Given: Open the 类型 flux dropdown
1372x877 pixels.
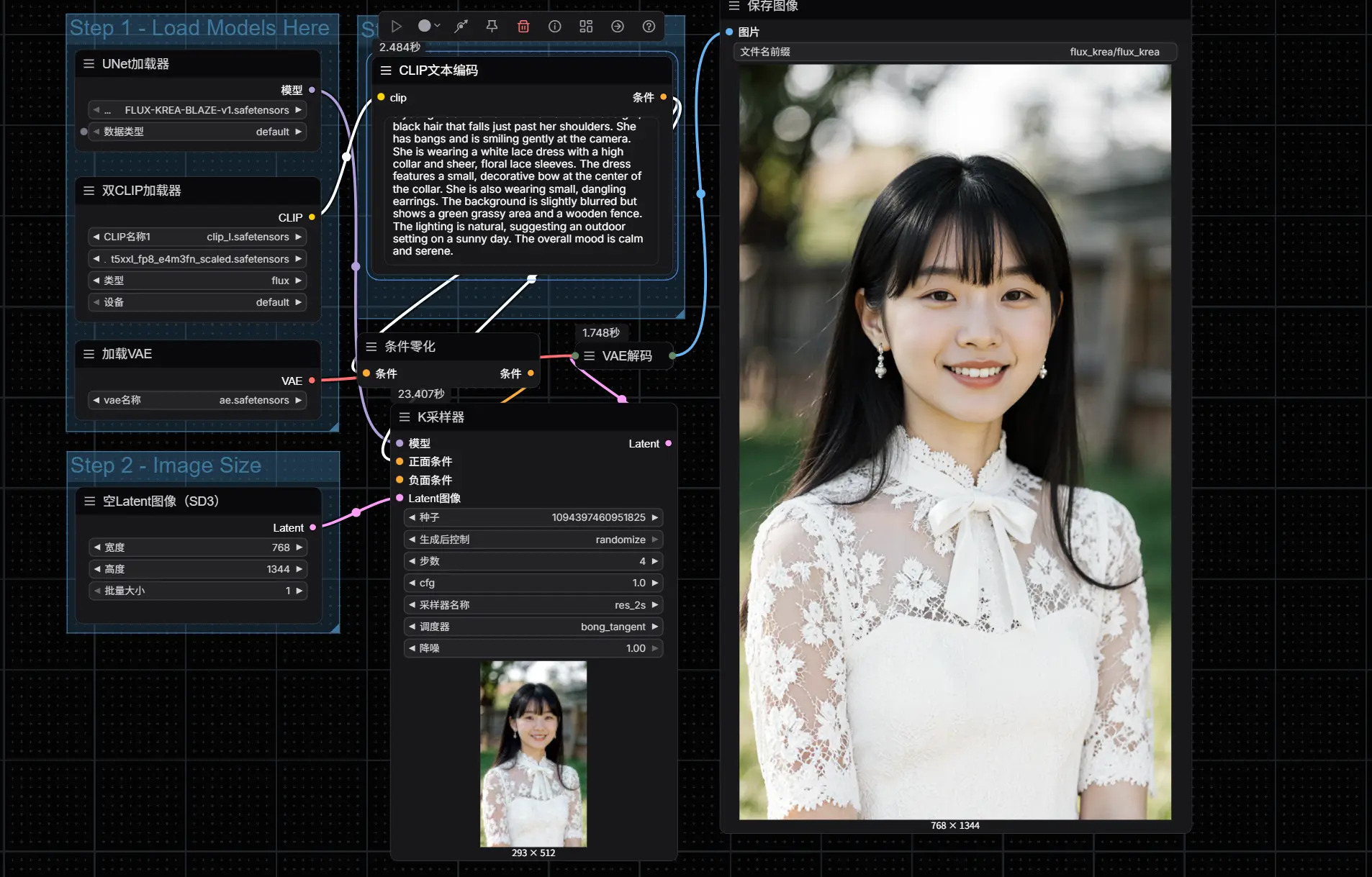Looking at the screenshot, I should point(197,281).
